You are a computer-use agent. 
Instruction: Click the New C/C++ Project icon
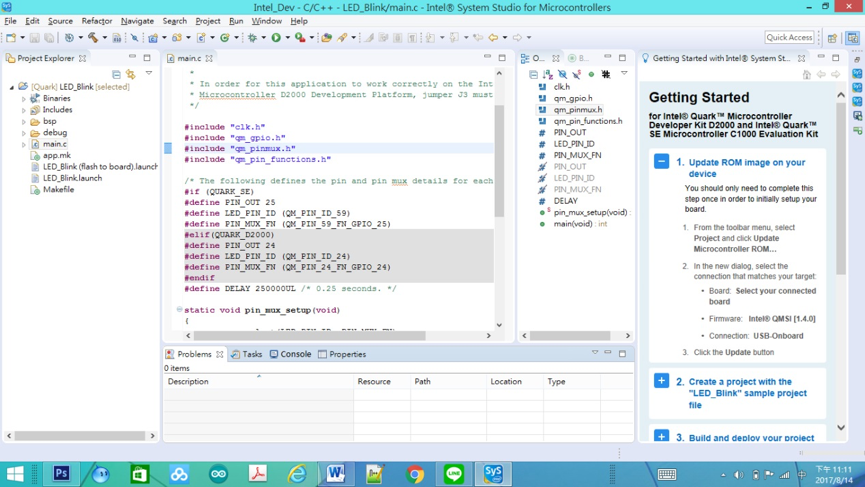tap(153, 38)
